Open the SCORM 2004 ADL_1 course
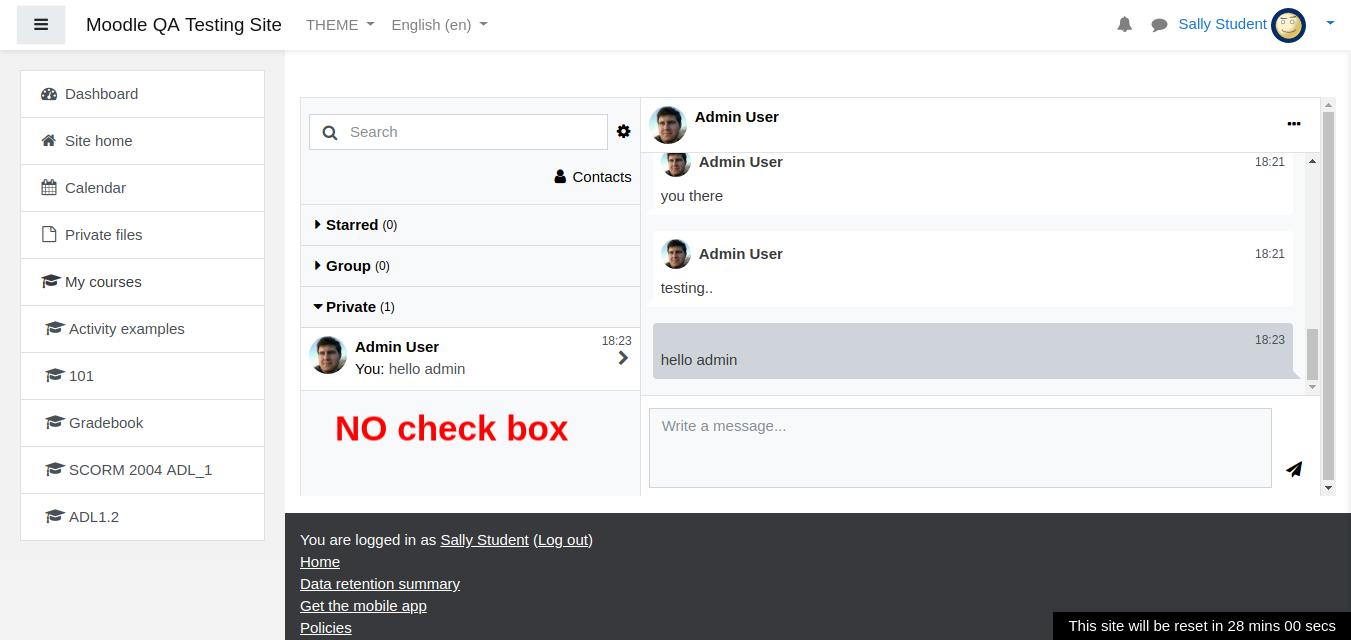The width and height of the screenshot is (1351, 640). (x=142, y=470)
